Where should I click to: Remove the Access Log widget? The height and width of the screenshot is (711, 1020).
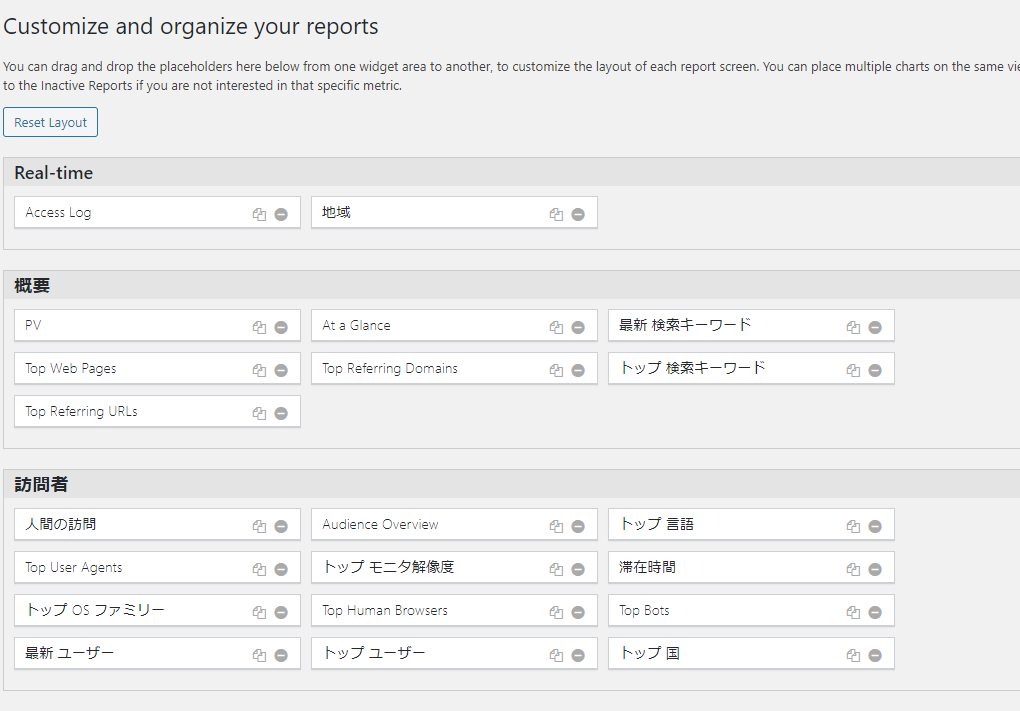281,214
